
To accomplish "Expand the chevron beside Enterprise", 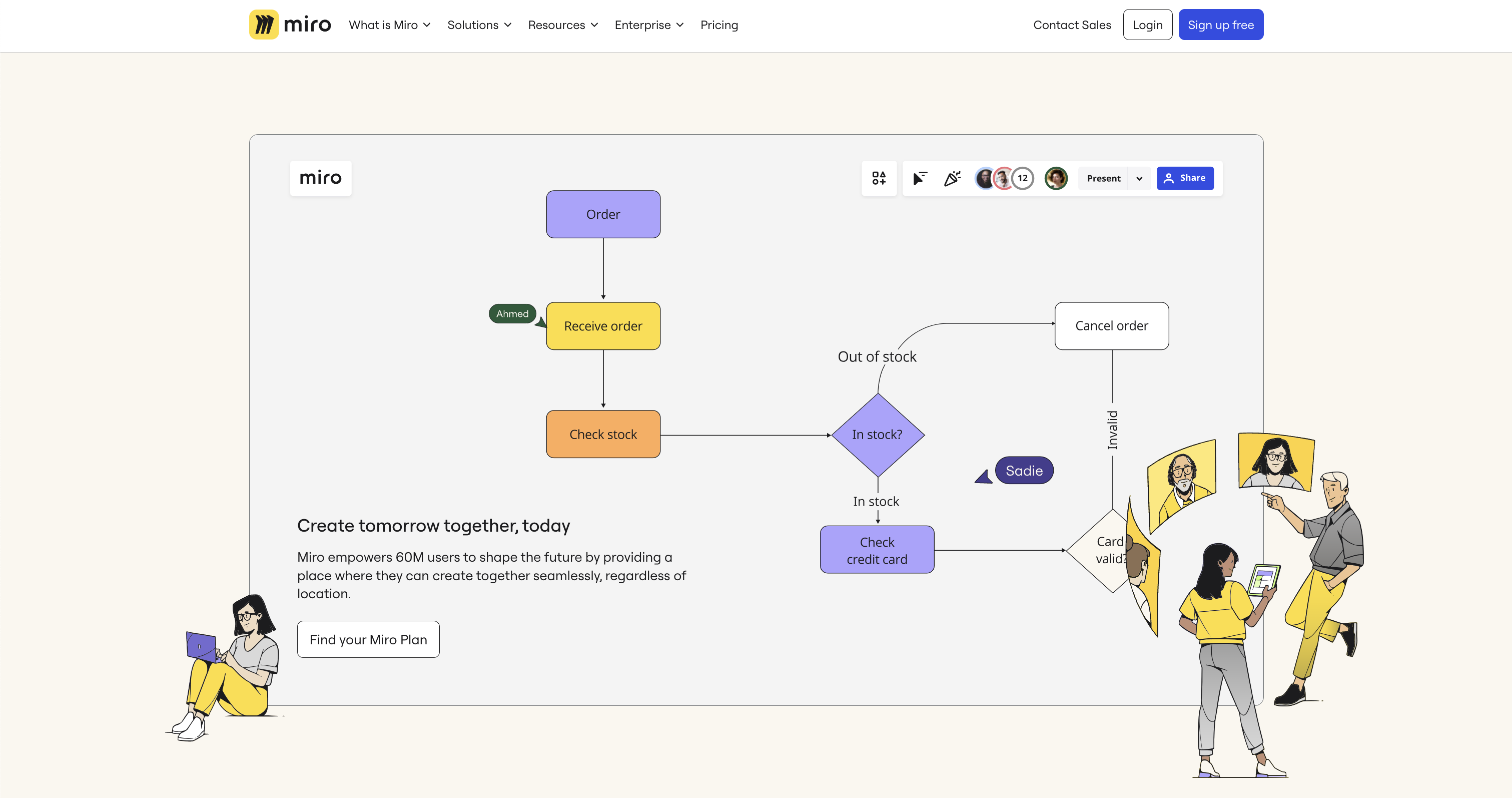I will point(679,25).
